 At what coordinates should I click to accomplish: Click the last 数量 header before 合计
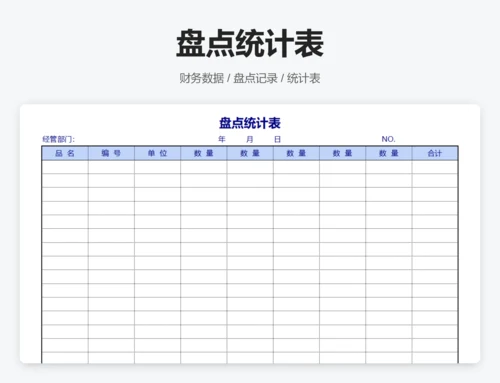389,153
